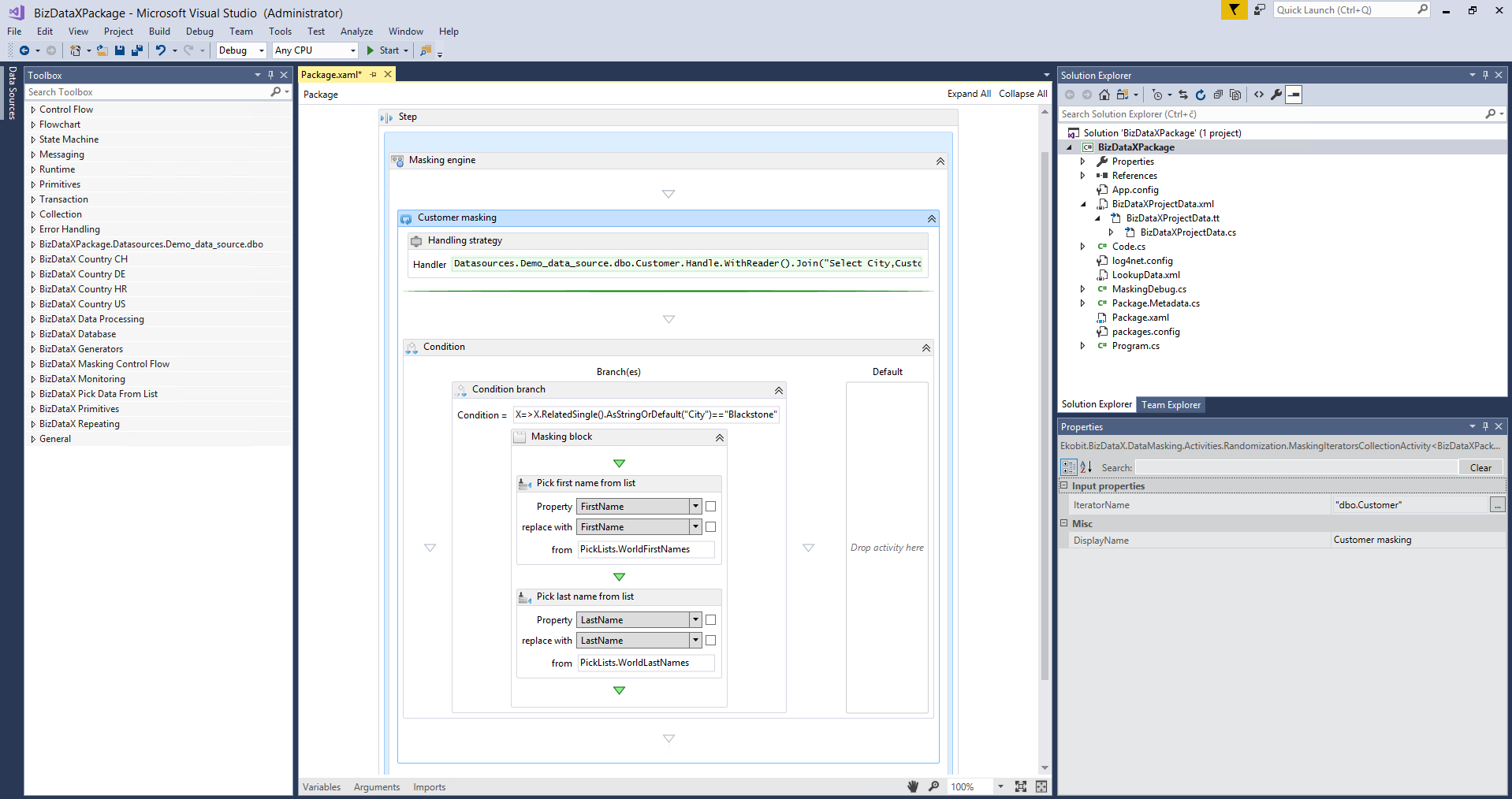Refresh the Solution Explorer tree
The image size is (1512, 799).
tap(1201, 95)
